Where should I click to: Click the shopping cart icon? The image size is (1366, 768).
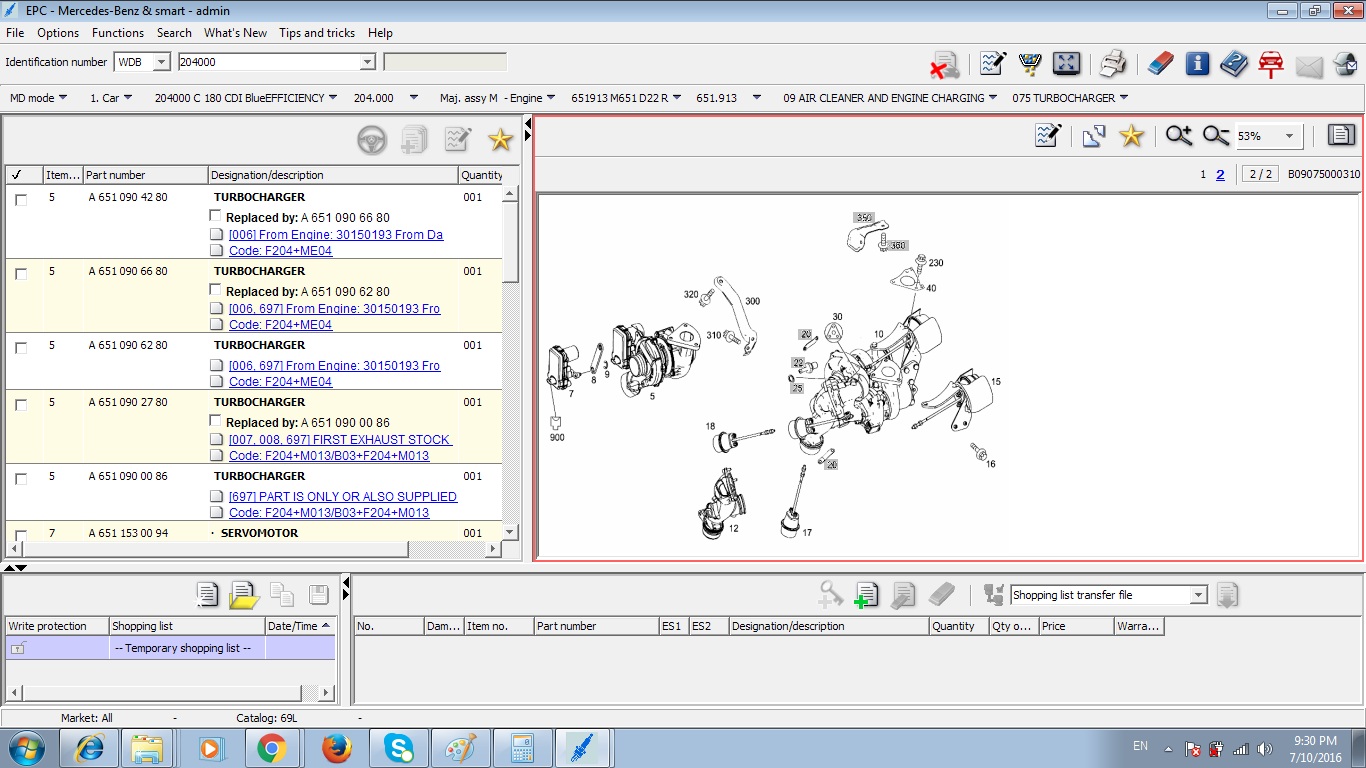[x=1030, y=64]
